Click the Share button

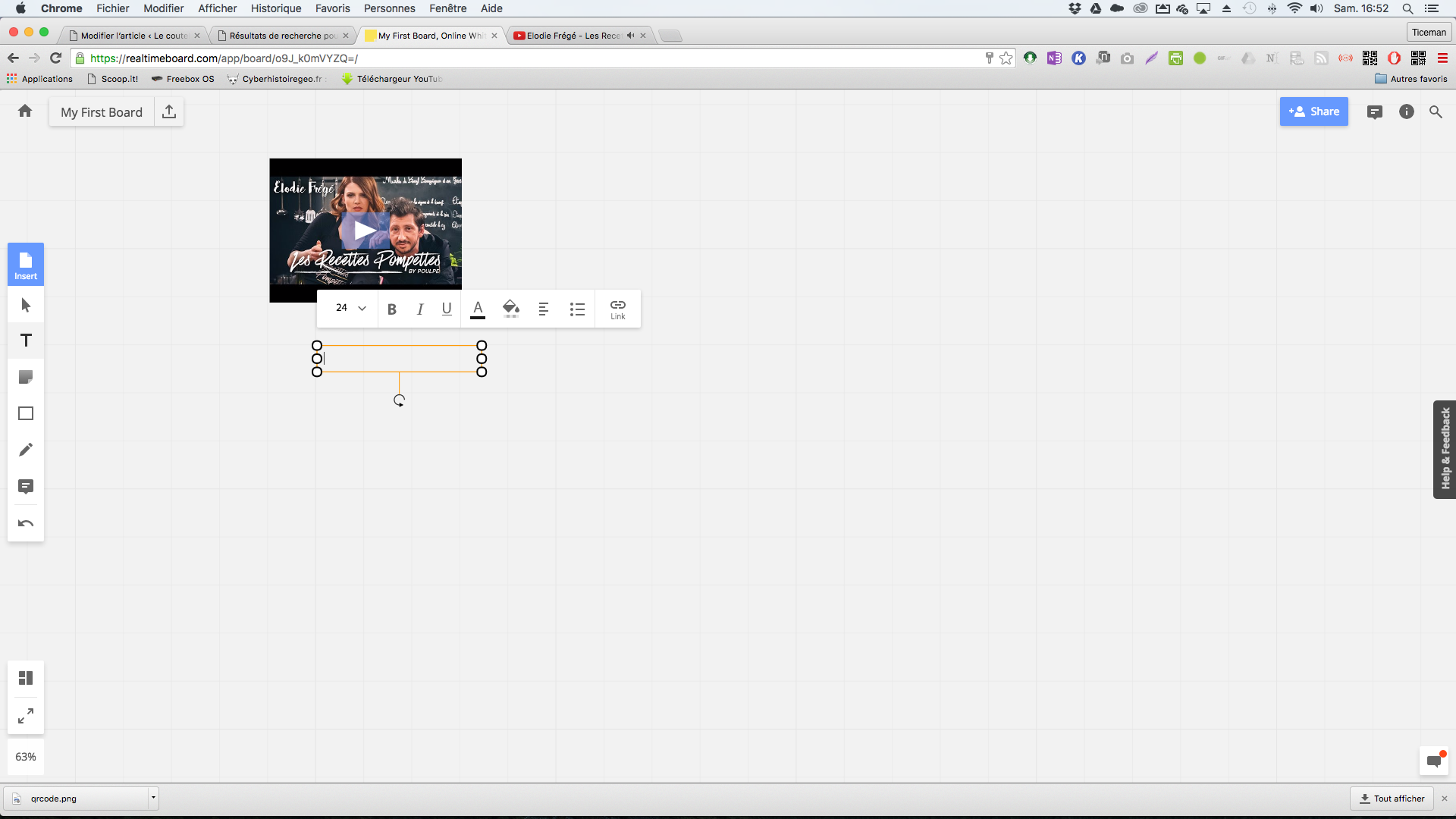pos(1314,111)
